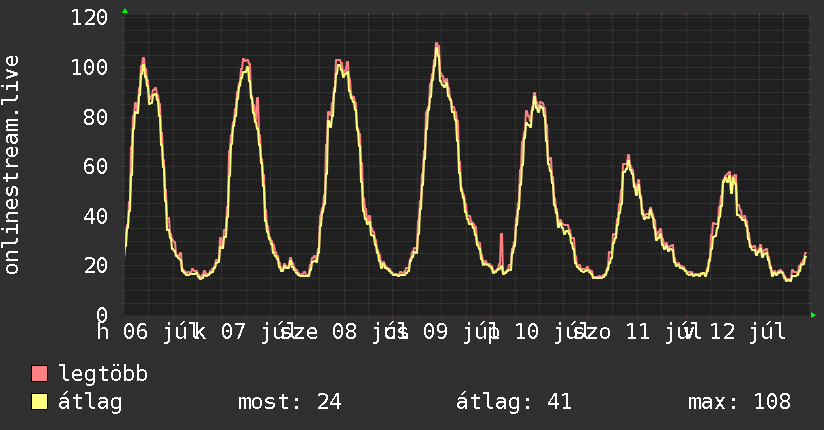Click the highest peak on 09 júl
The height and width of the screenshot is (430, 824).
tap(437, 46)
